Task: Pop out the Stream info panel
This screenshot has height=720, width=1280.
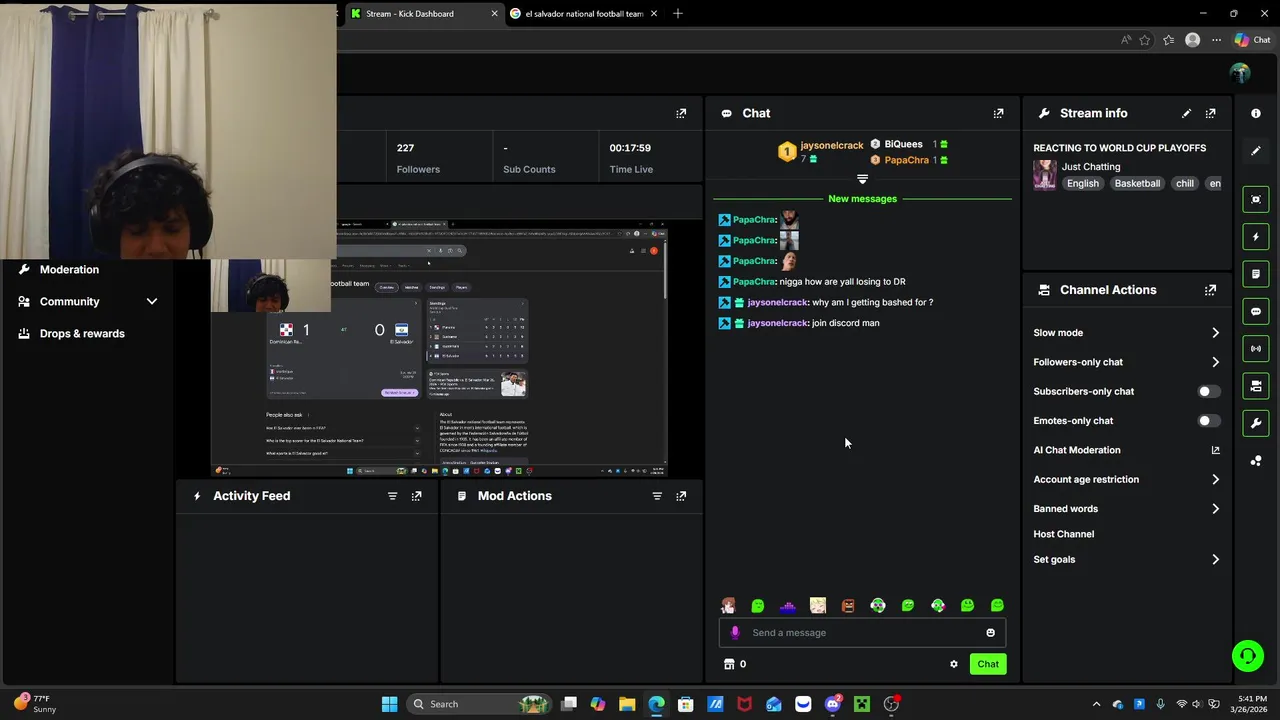Action: click(1210, 114)
